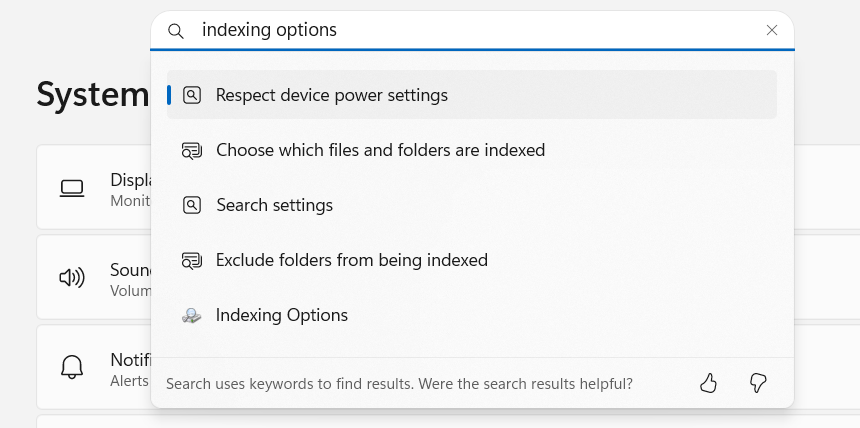Click the Search settings result icon
The image size is (860, 428).
(x=191, y=205)
